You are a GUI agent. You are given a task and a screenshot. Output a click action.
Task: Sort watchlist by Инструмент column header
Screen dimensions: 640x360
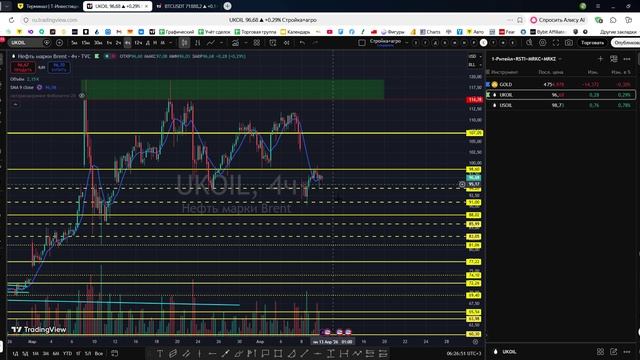(x=504, y=72)
